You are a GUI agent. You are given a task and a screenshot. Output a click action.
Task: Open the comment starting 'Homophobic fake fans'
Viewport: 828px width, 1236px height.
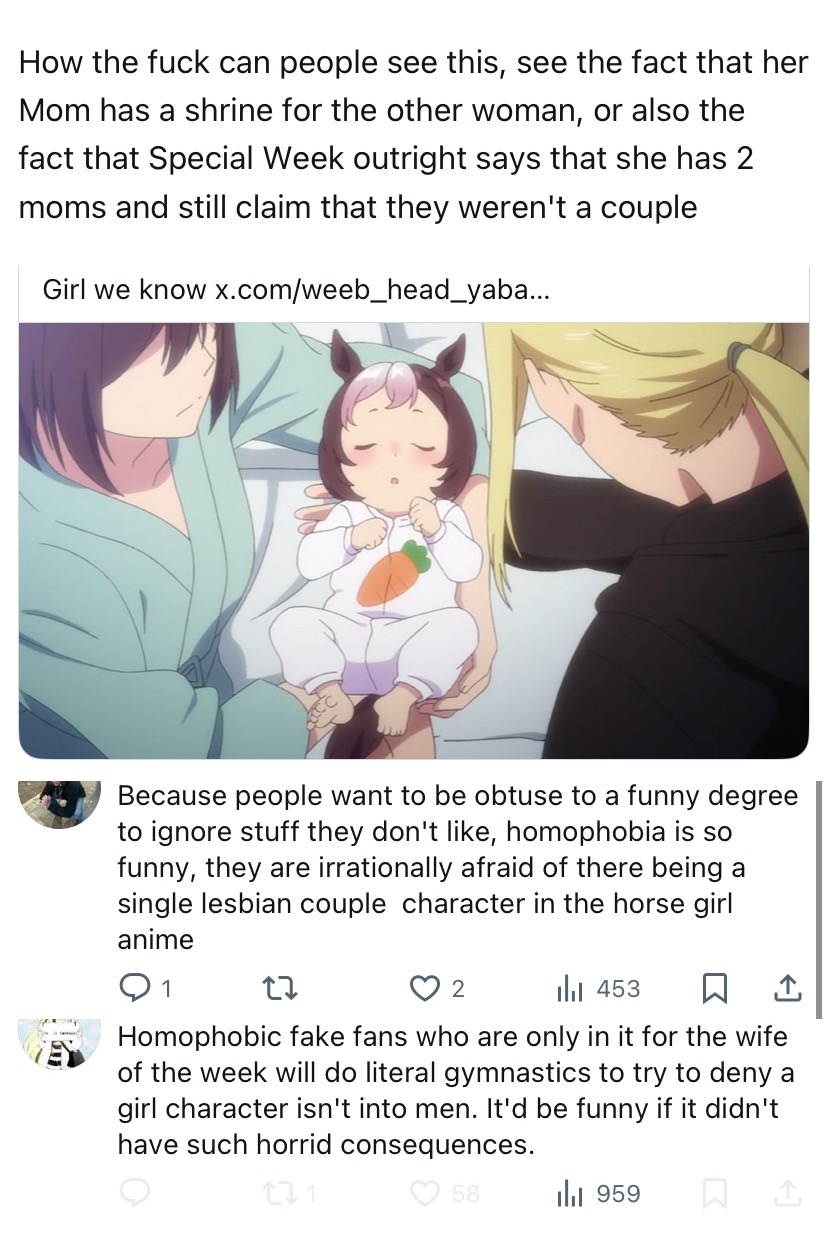[x=456, y=1091]
